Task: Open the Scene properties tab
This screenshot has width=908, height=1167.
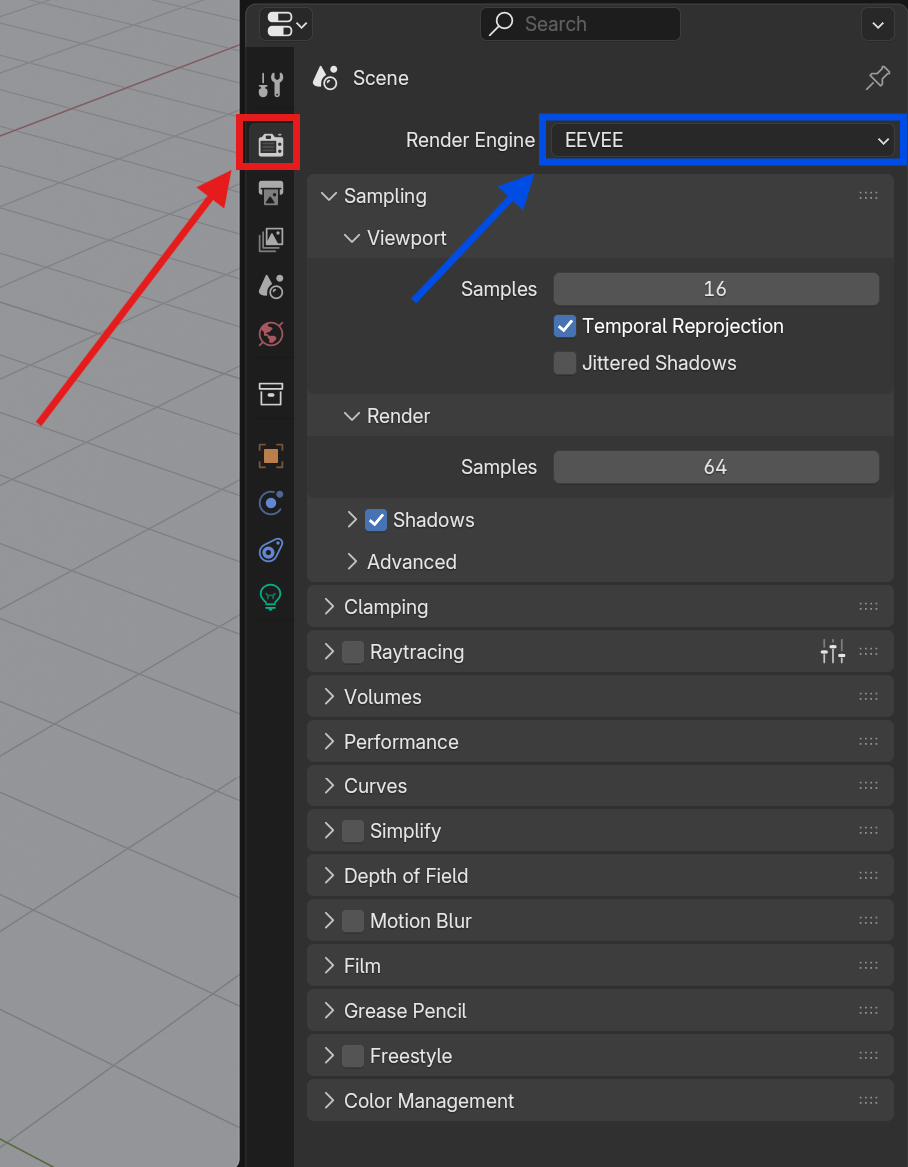Action: tap(270, 287)
